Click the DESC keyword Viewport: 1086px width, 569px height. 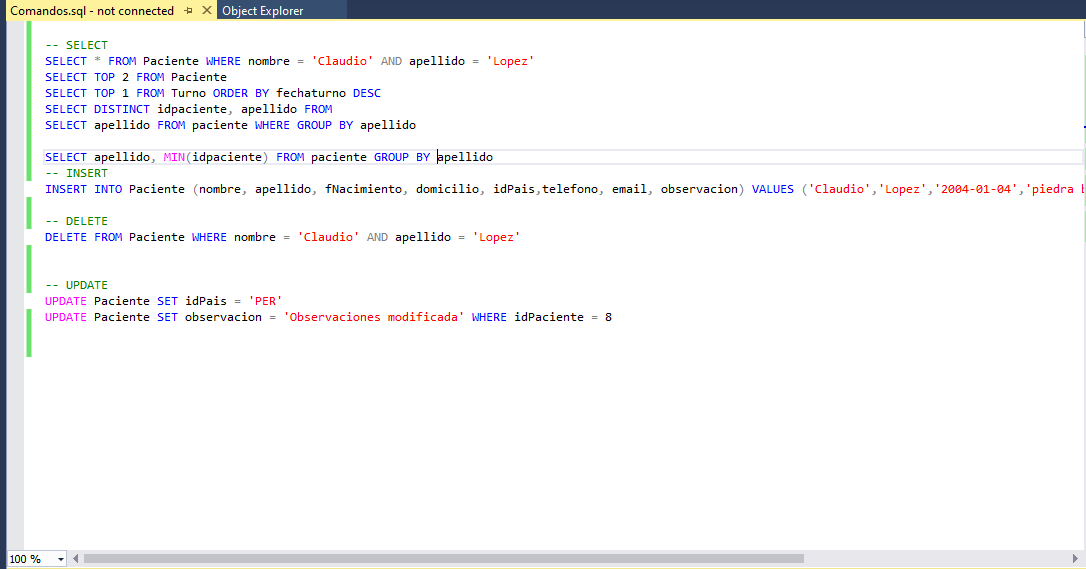click(x=367, y=93)
